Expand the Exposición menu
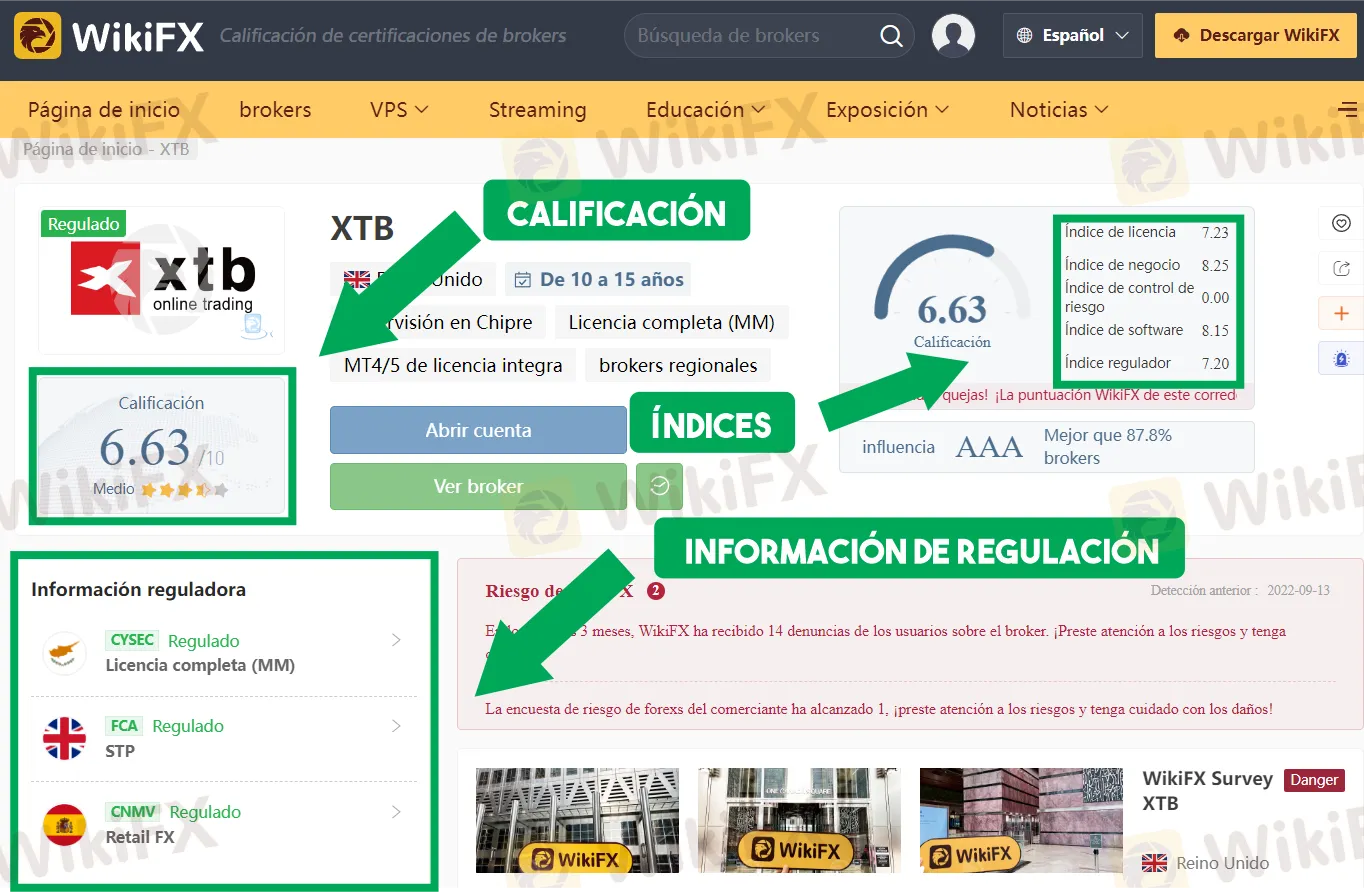 [888, 110]
